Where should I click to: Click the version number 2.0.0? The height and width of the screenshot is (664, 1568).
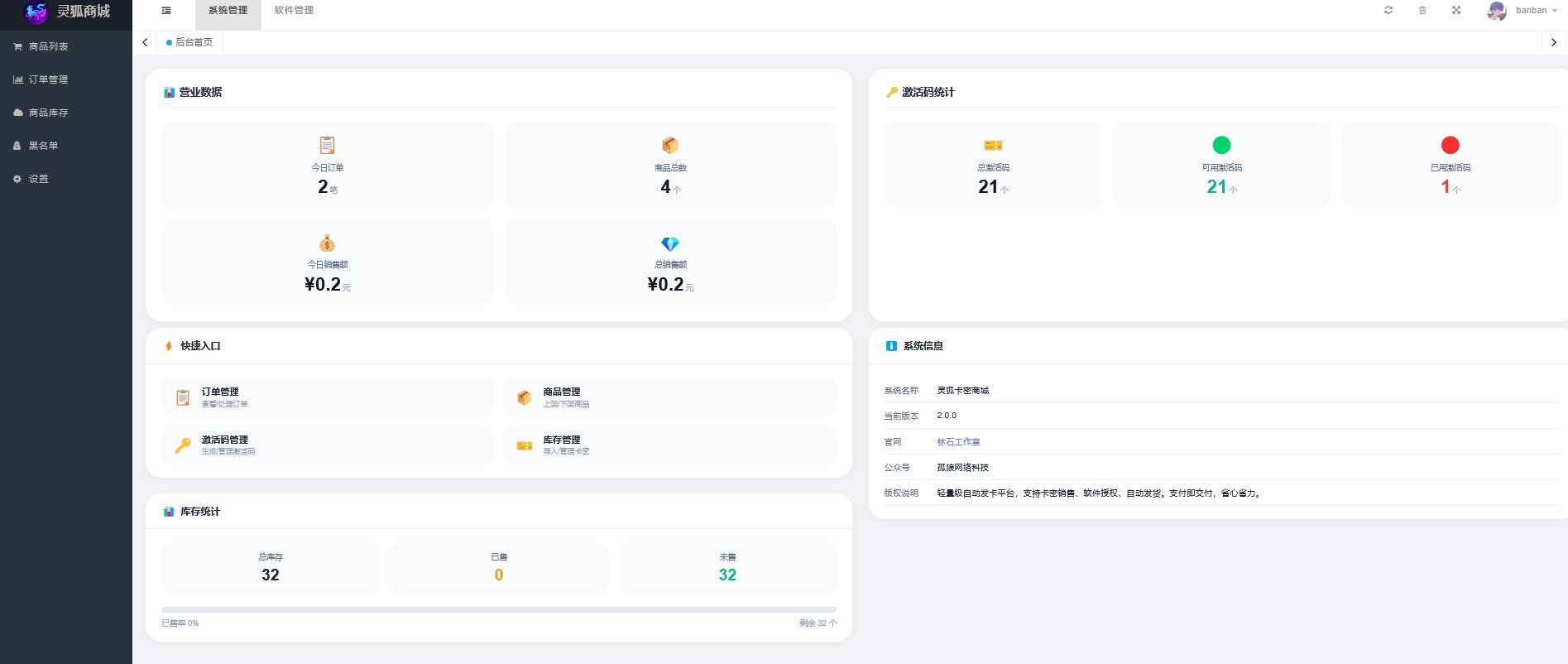[947, 416]
